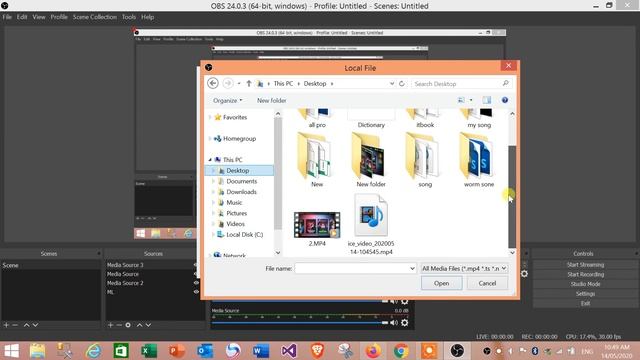This screenshot has width=640, height=360.
Task: Mute the Media Source mixer speaker icon
Action: 394,322
